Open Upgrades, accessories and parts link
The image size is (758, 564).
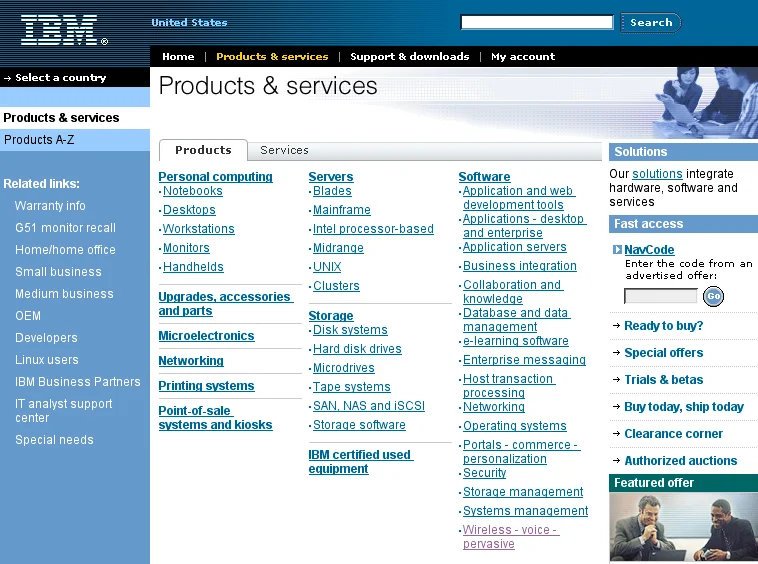click(x=226, y=304)
